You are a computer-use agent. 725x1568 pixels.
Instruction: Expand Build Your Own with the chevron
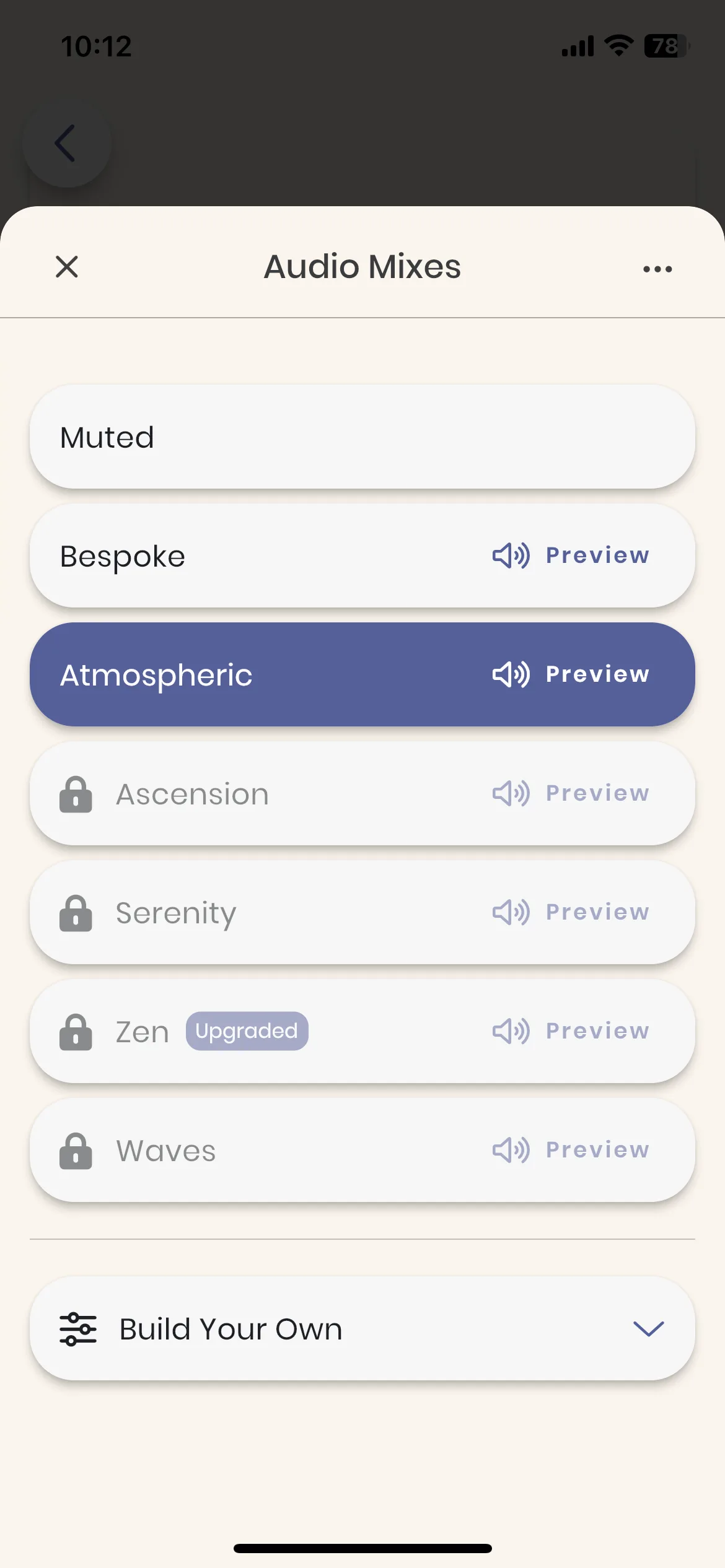click(x=648, y=1329)
